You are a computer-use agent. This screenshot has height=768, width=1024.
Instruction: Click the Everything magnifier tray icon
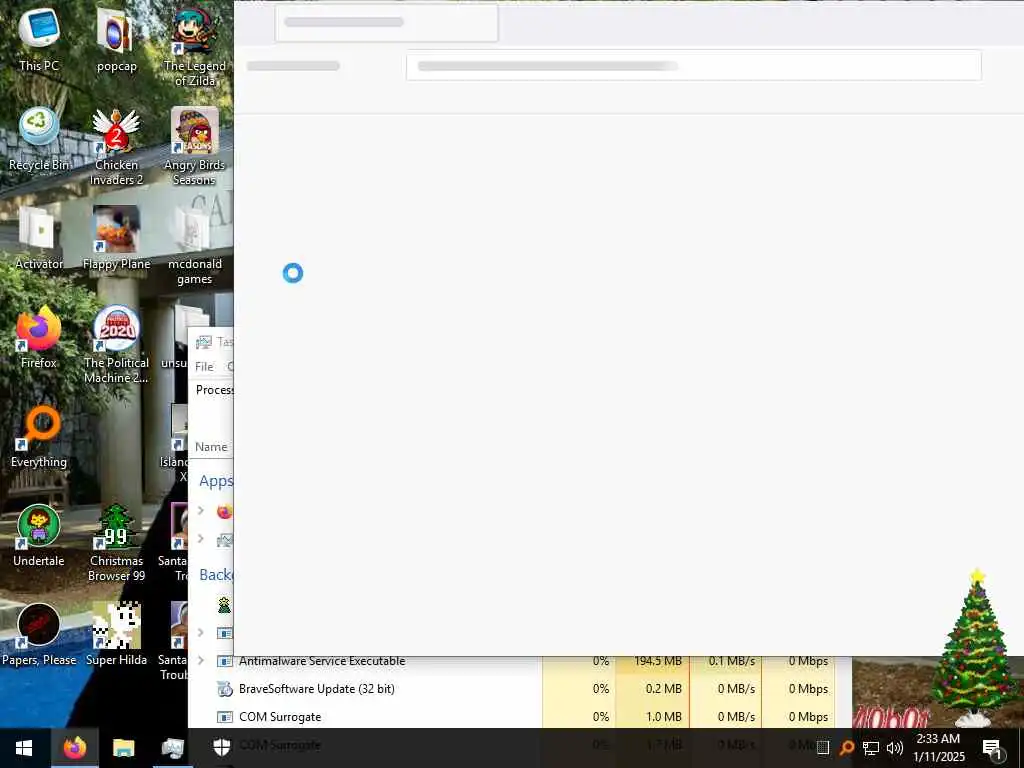coord(847,748)
